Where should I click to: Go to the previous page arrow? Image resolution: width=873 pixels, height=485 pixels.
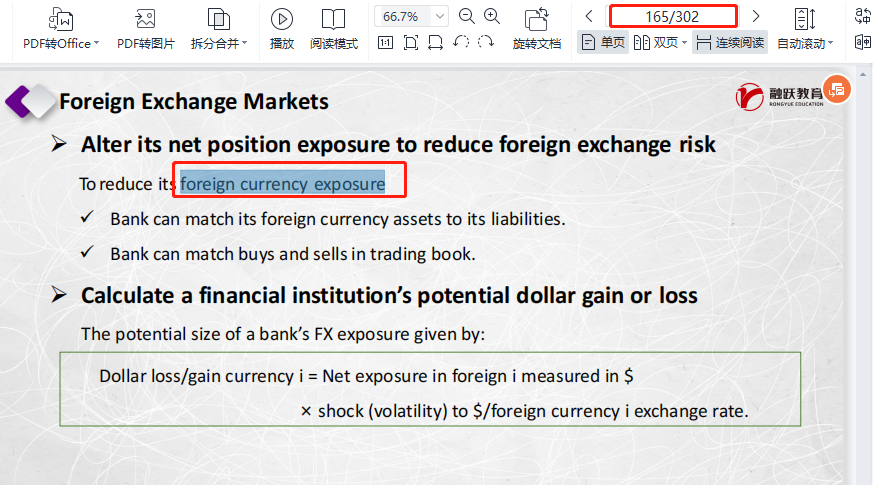click(589, 16)
